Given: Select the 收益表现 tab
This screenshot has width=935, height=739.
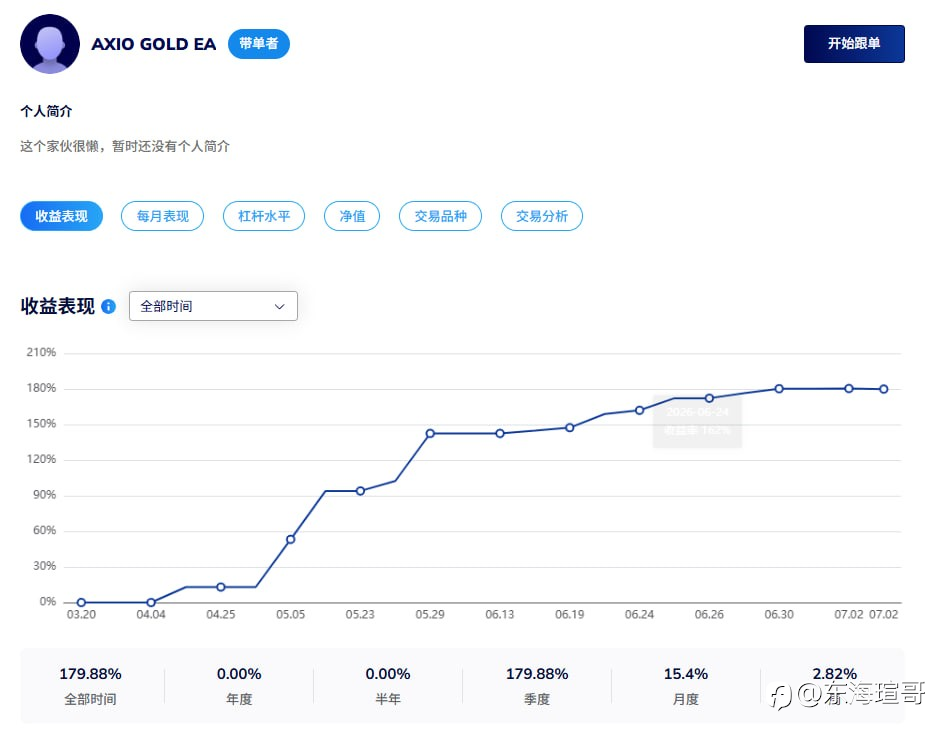Looking at the screenshot, I should point(61,216).
